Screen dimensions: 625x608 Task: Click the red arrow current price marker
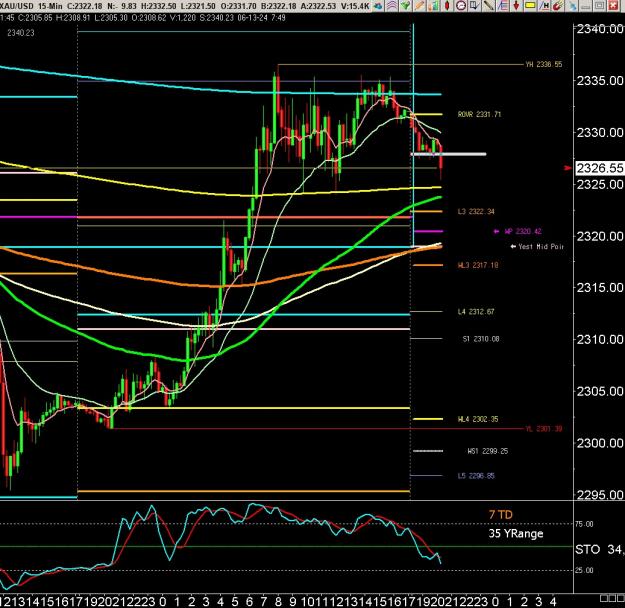568,168
